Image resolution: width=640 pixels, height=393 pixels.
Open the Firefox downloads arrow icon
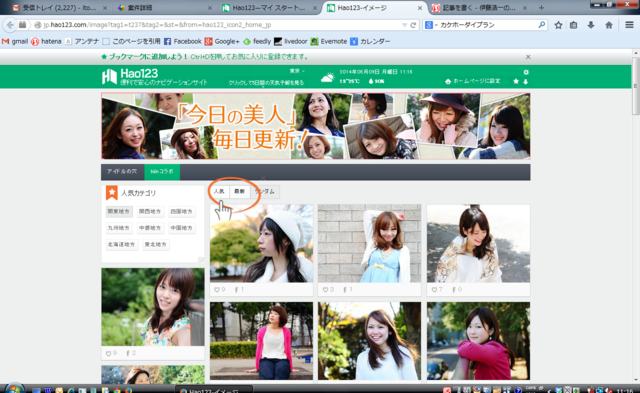(x=591, y=25)
